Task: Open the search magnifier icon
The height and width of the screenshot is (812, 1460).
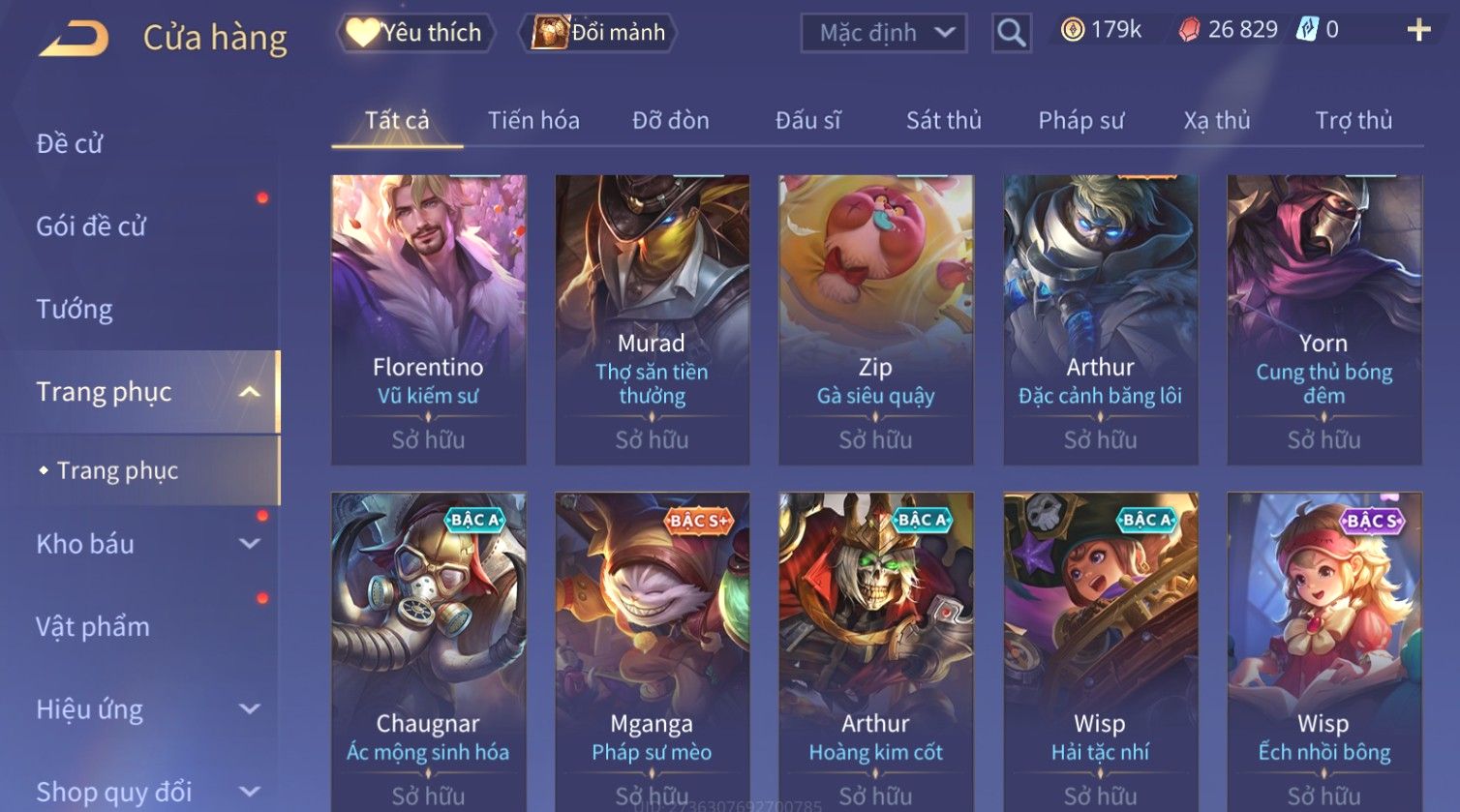Action: 1011,33
